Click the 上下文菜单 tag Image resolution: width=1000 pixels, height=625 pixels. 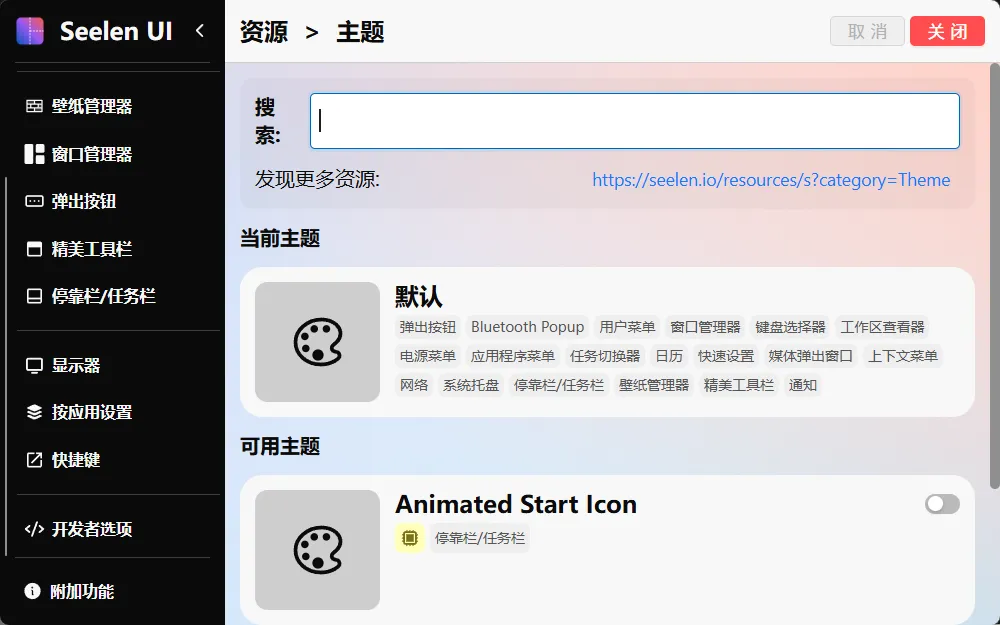(902, 356)
